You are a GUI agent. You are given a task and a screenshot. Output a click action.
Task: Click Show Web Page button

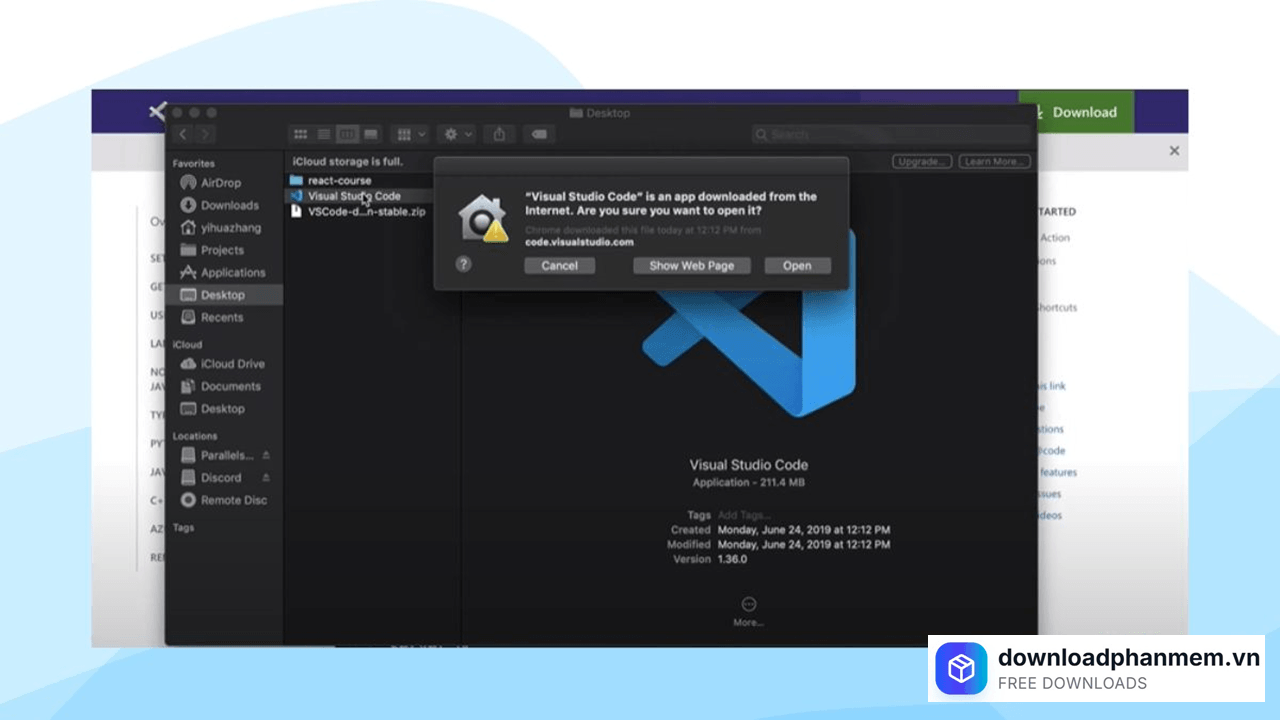click(x=691, y=265)
